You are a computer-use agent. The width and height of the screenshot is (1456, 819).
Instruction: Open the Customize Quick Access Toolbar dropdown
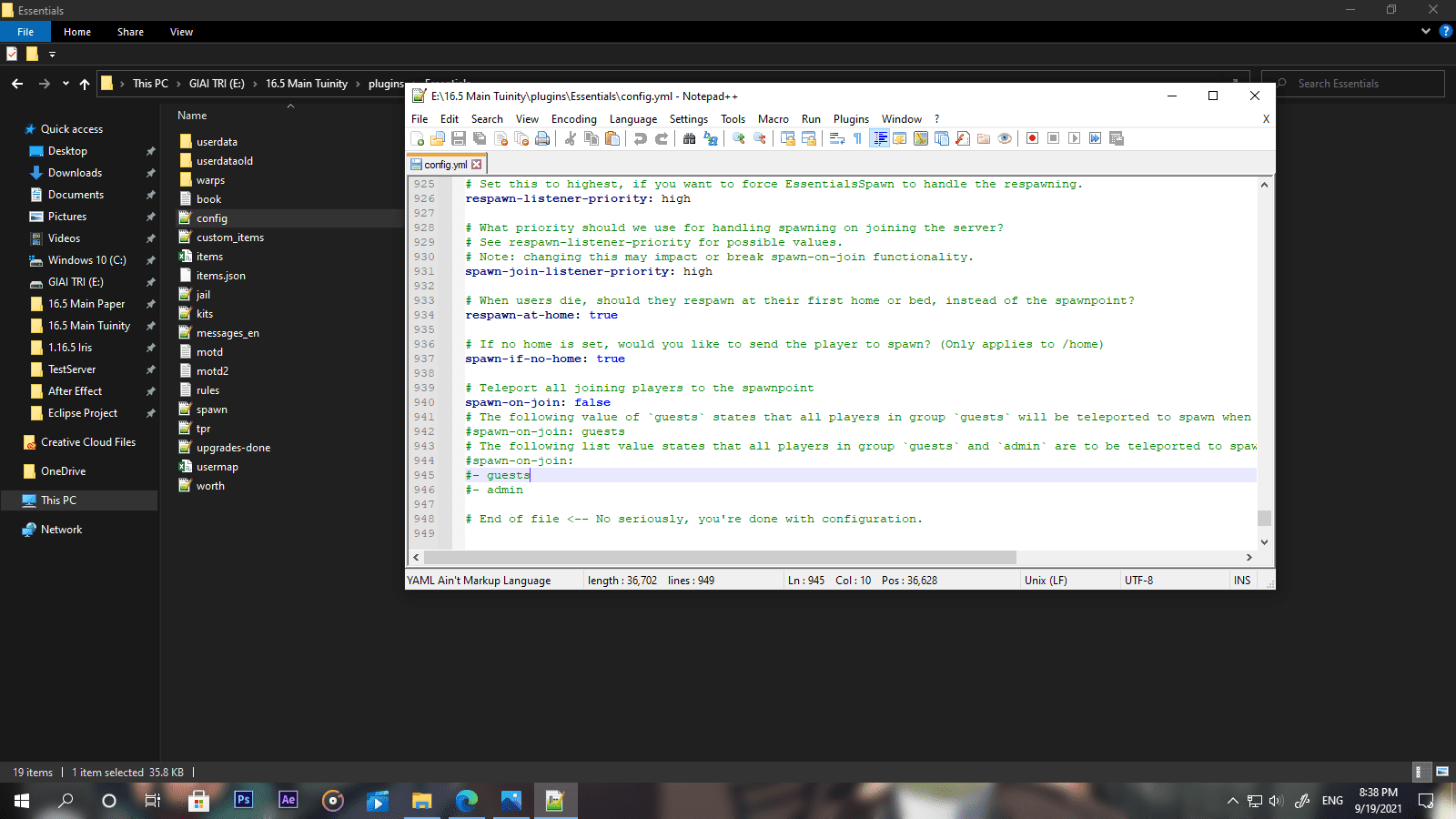click(x=52, y=55)
